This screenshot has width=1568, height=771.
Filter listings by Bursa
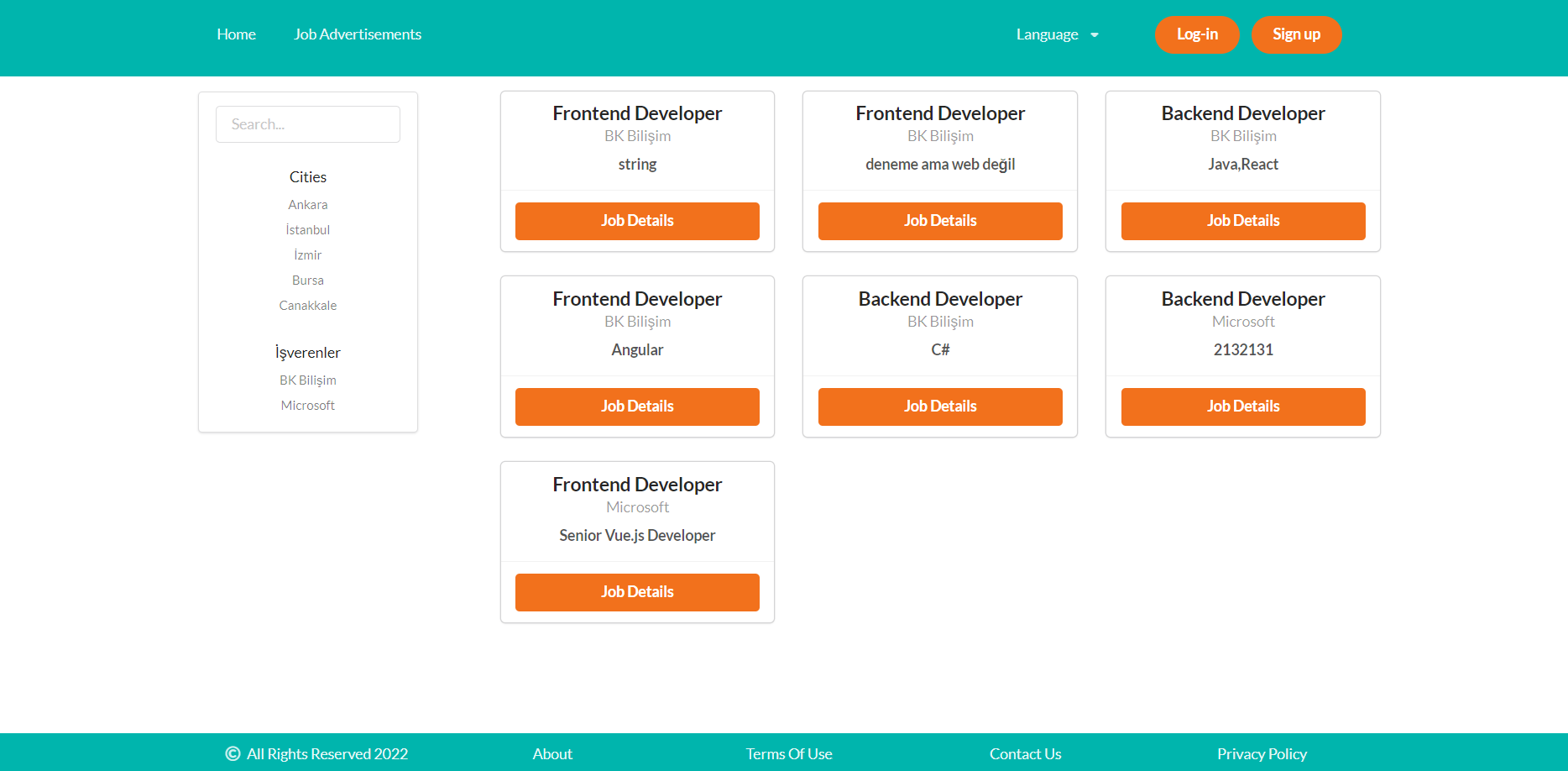(x=307, y=280)
